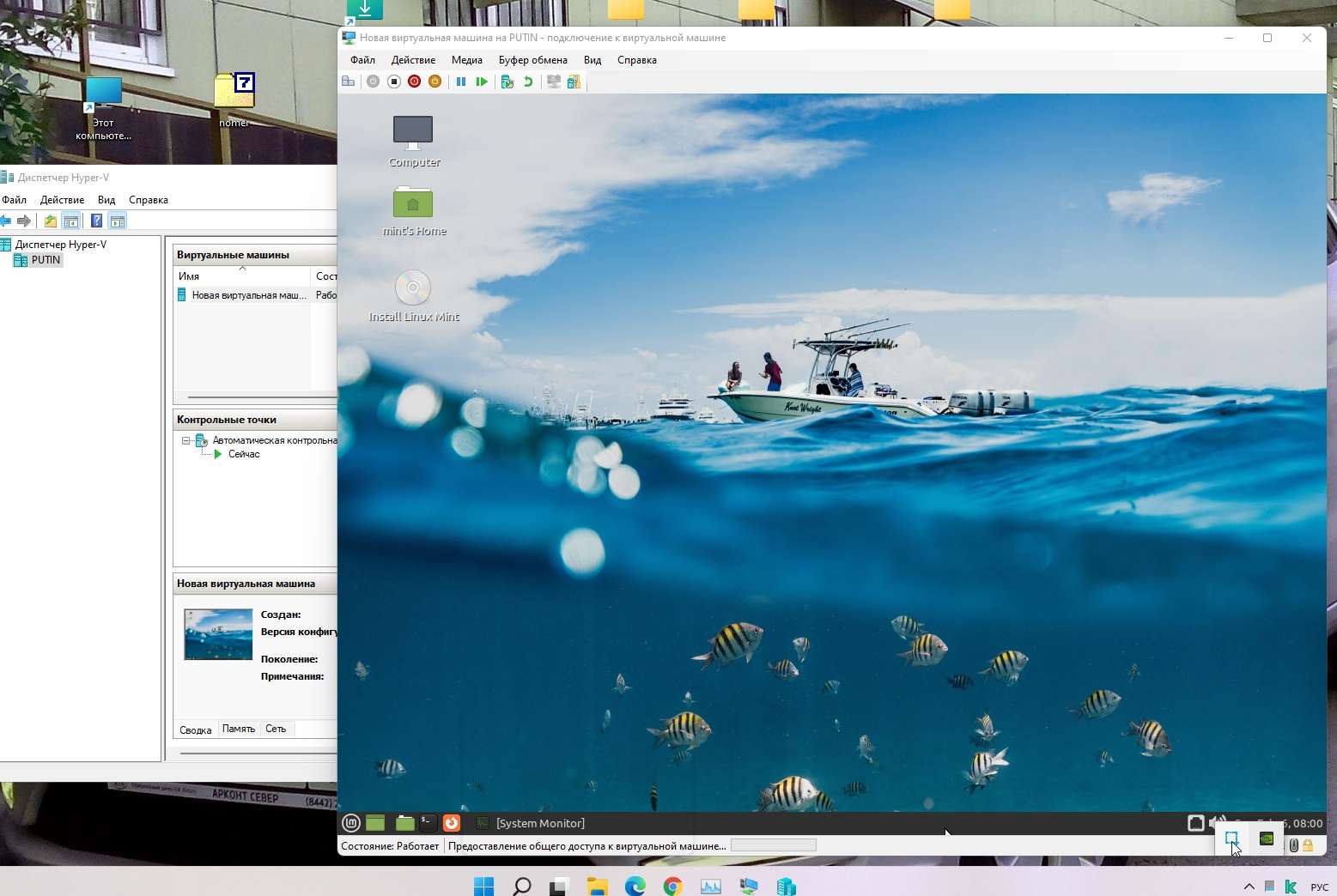Click the green Revert arrow icon
This screenshot has width=1337, height=896.
tap(528, 82)
